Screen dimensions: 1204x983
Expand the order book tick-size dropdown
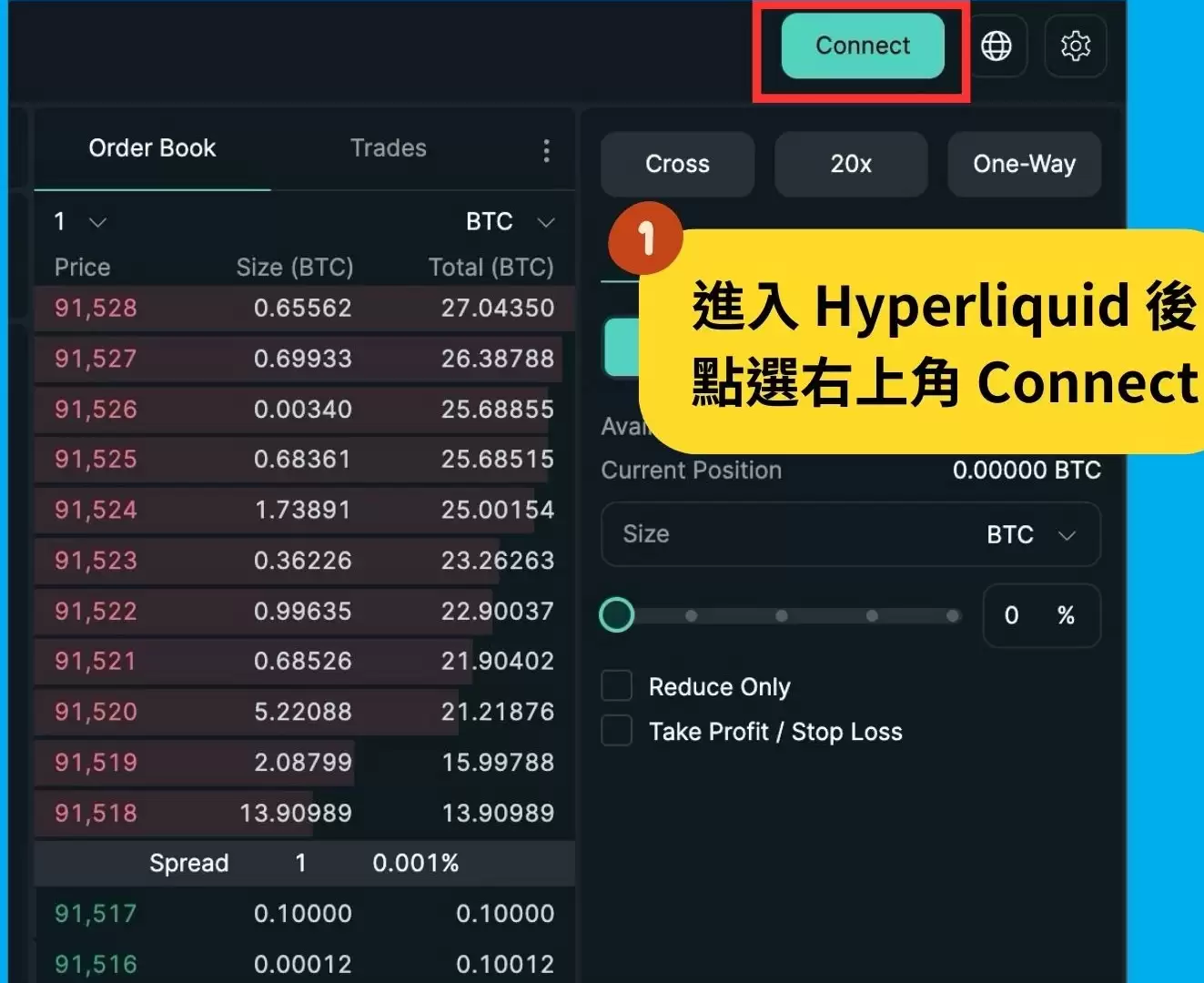click(x=77, y=221)
